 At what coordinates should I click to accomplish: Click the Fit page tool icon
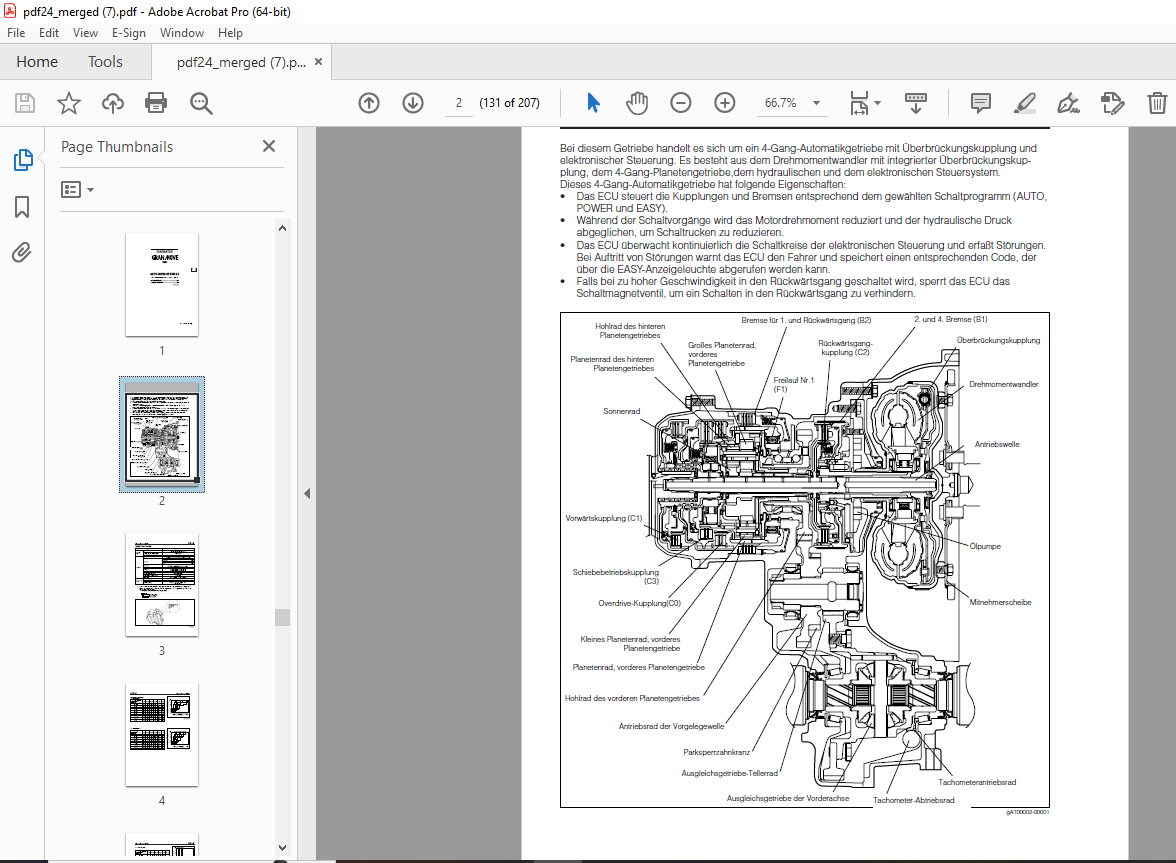coord(859,103)
